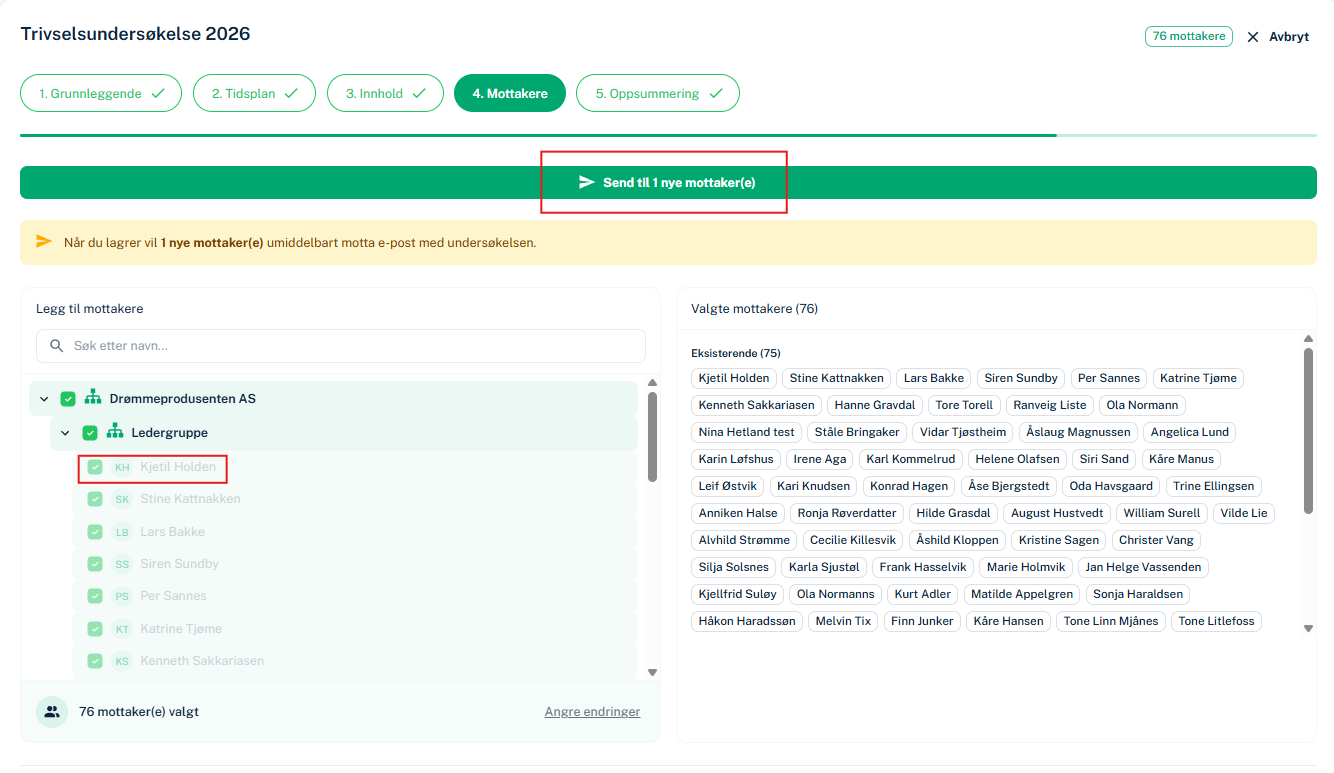Toggle the Drømmeprodusenten AS checkbox

(68, 399)
